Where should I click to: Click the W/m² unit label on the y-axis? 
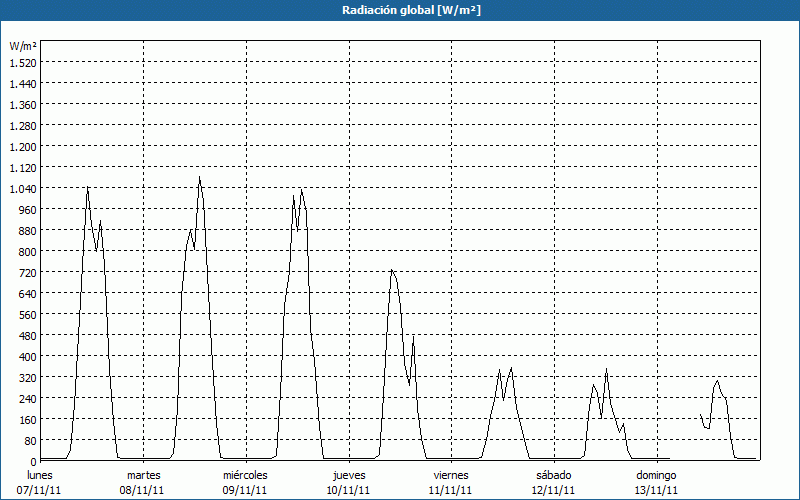pos(23,46)
